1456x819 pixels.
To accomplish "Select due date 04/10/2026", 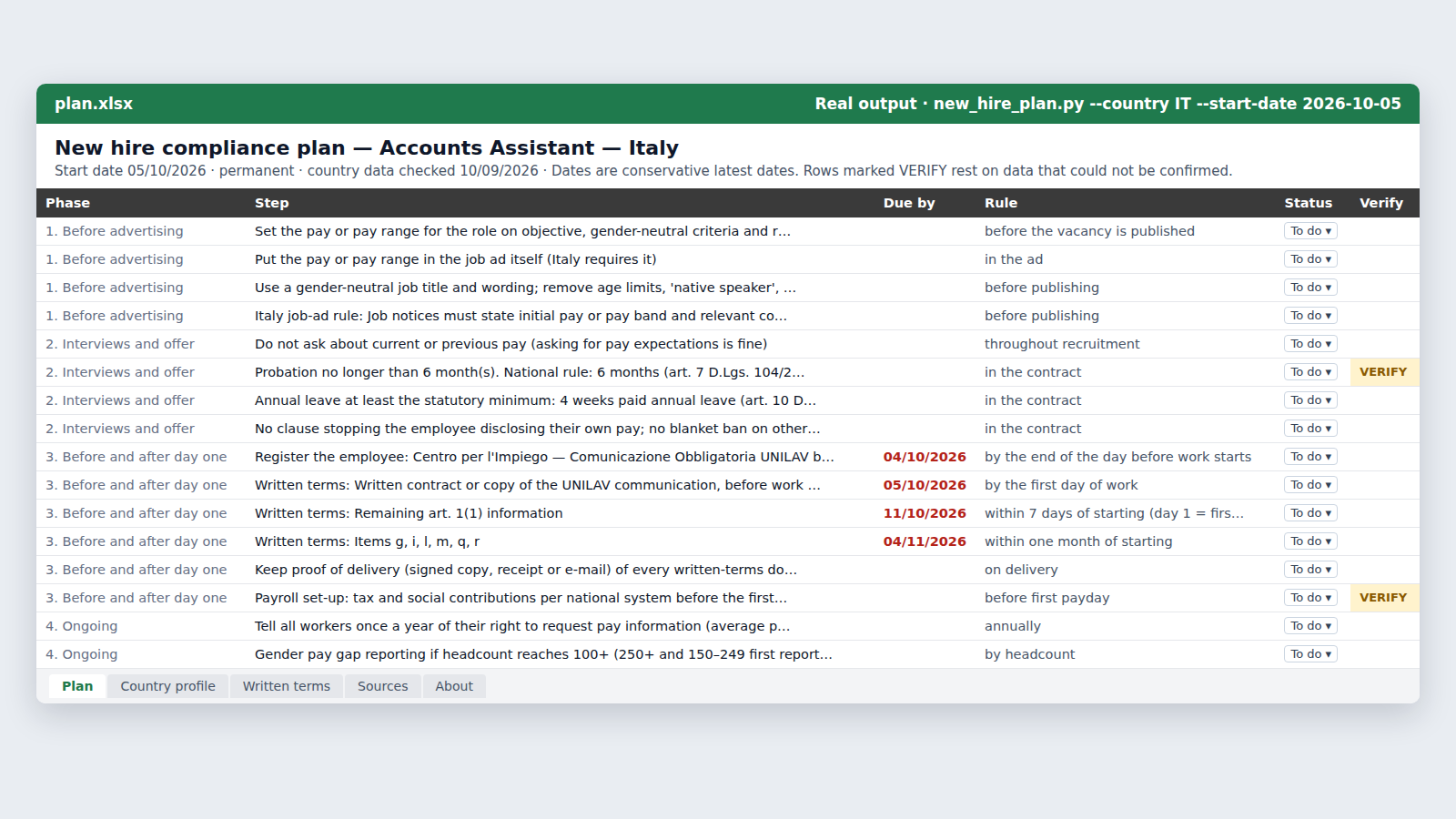I will click(925, 457).
